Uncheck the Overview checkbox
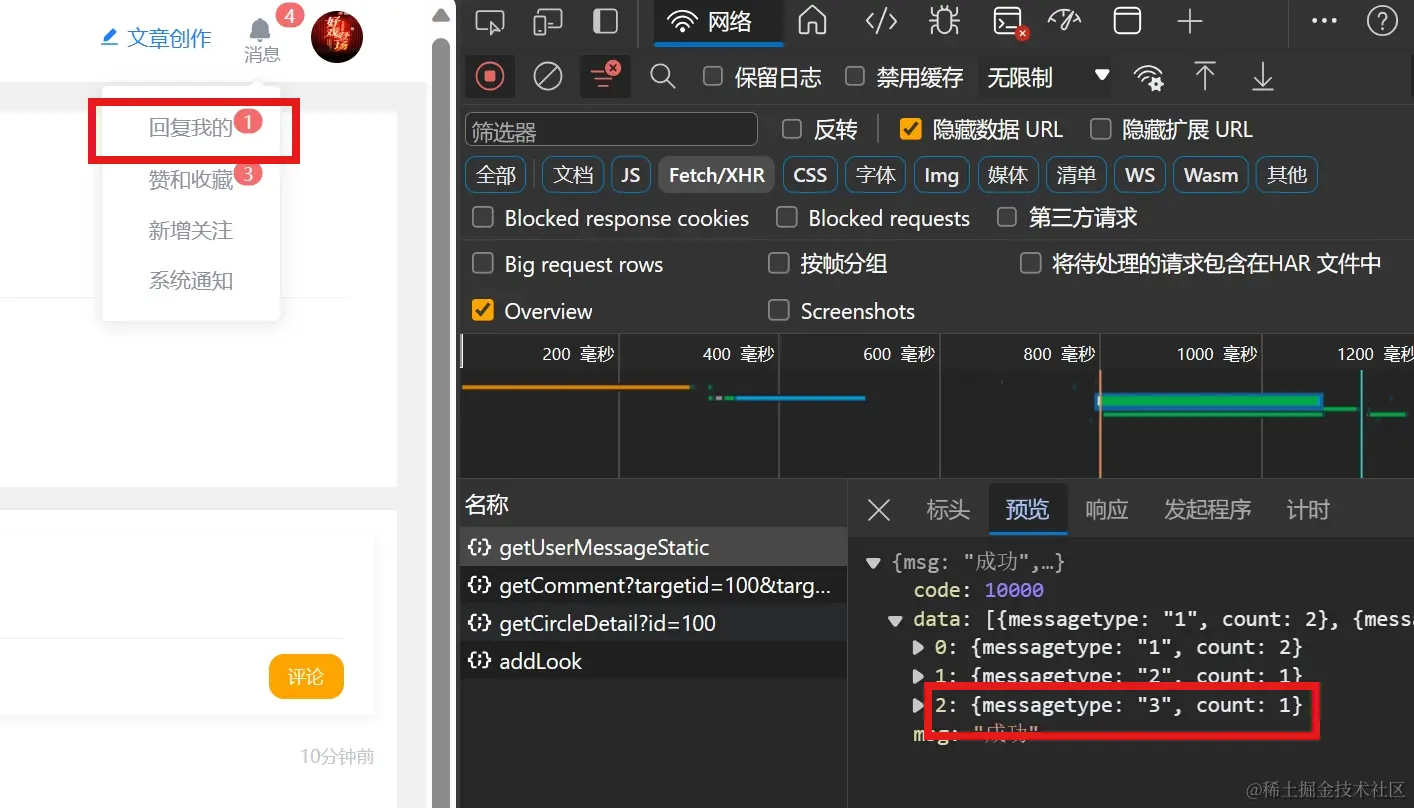The height and width of the screenshot is (808, 1414). pos(483,310)
